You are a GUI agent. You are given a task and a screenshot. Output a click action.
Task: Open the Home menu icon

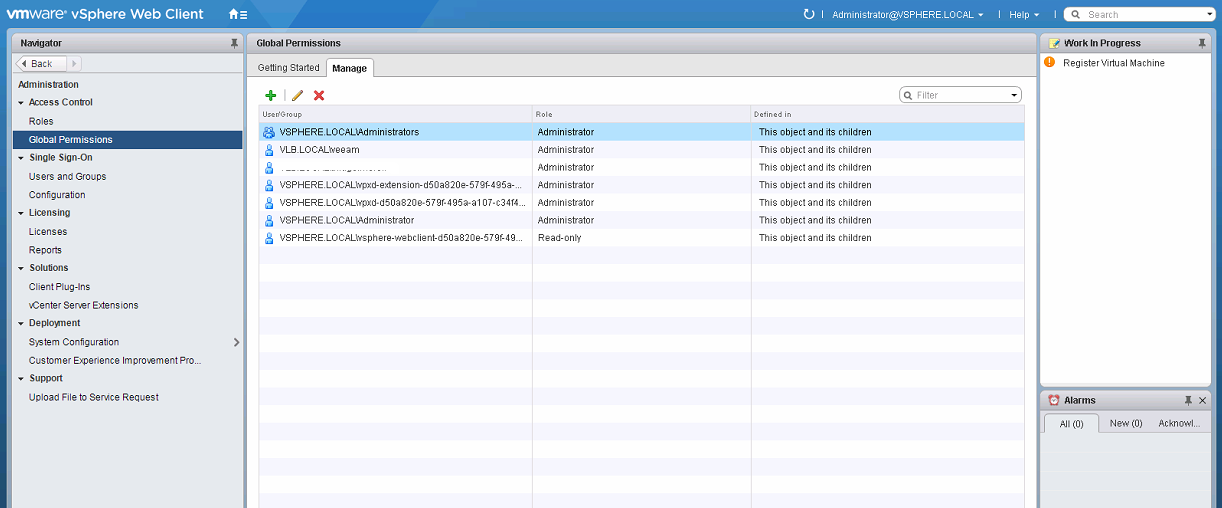237,14
